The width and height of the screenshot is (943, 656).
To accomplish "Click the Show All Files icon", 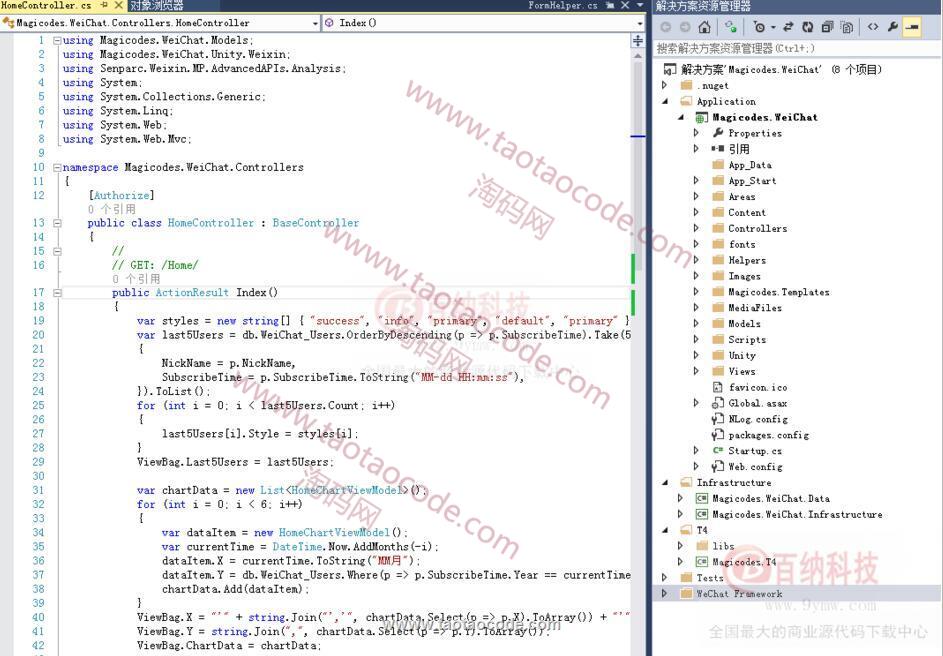I will pyautogui.click(x=846, y=27).
